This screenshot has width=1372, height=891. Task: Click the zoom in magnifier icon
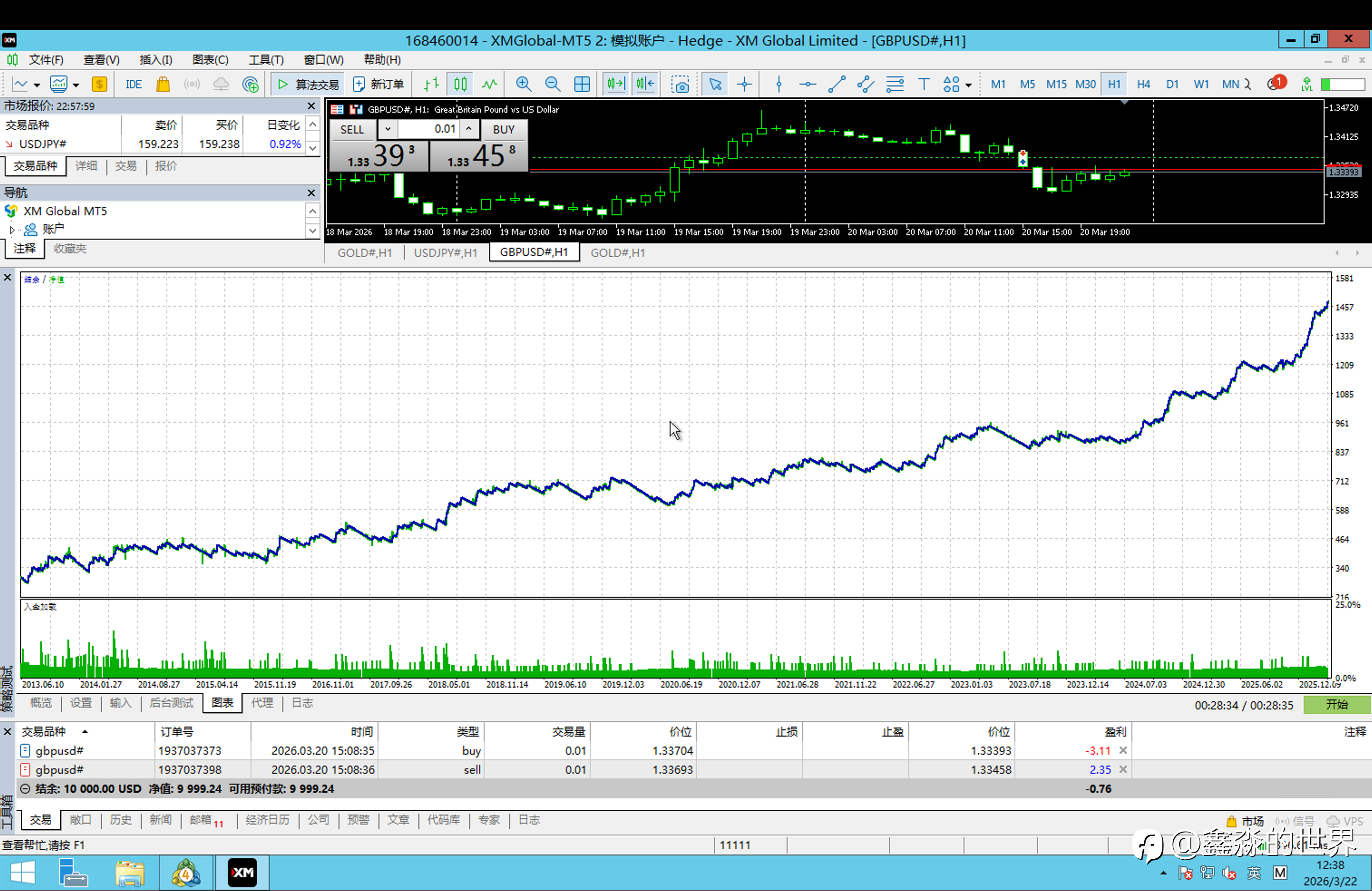pos(523,84)
